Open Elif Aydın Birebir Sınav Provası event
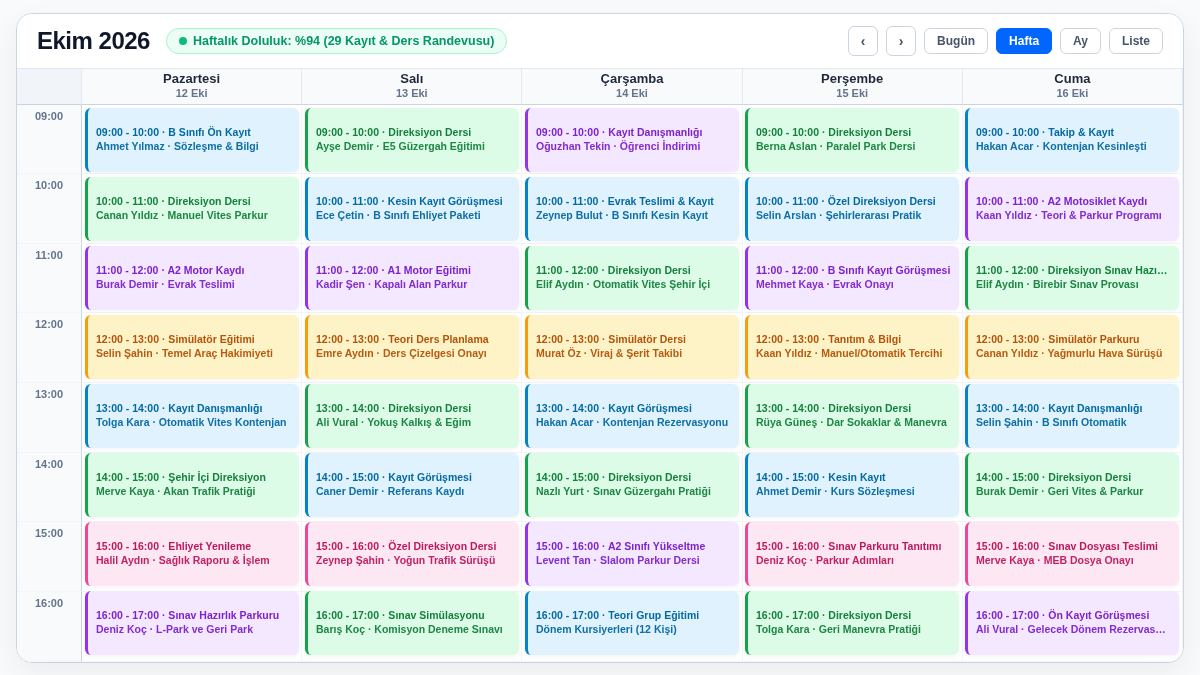This screenshot has width=1200, height=675. point(1072,278)
